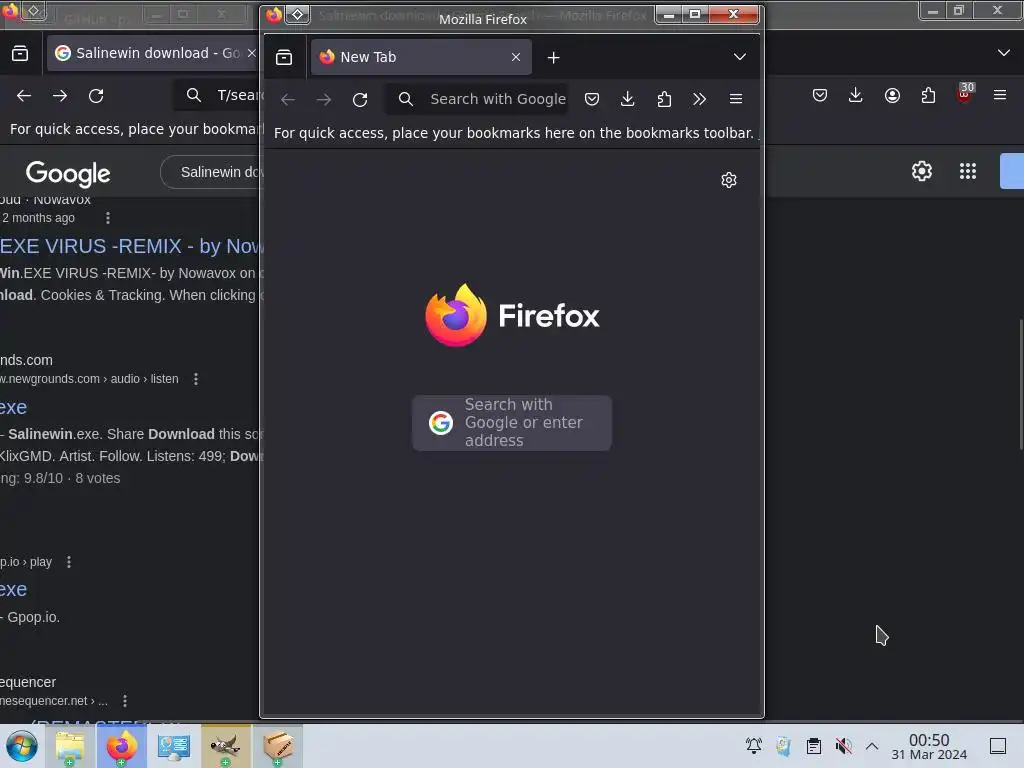Open options for the newgrounds.com result

point(196,379)
